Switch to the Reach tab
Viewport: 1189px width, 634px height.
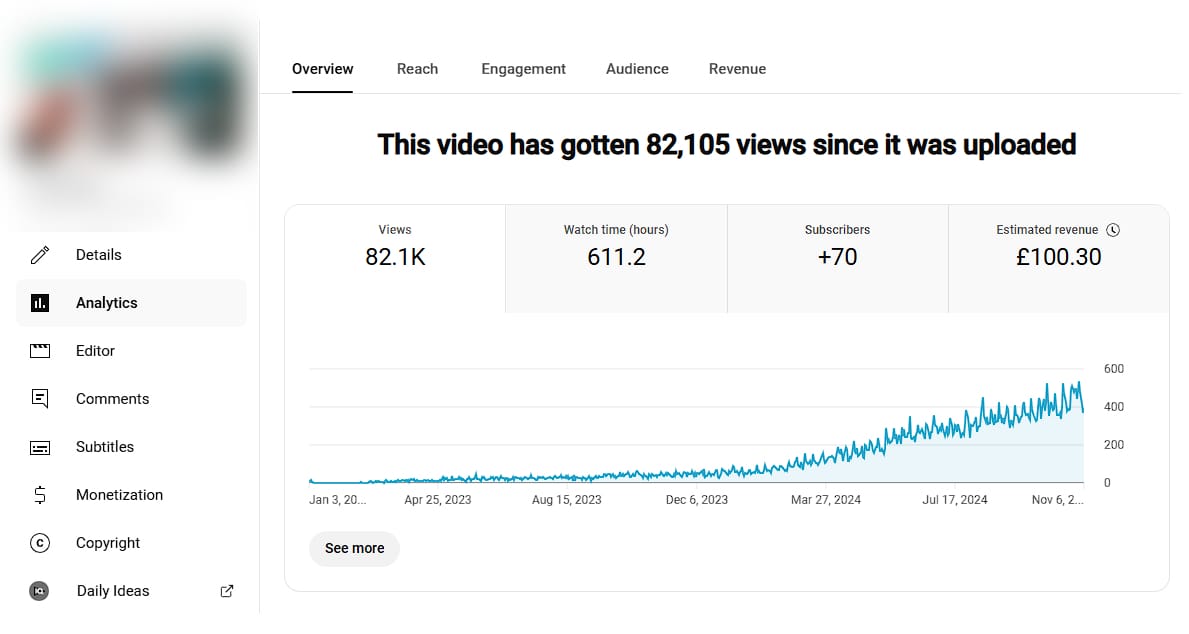pyautogui.click(x=417, y=69)
